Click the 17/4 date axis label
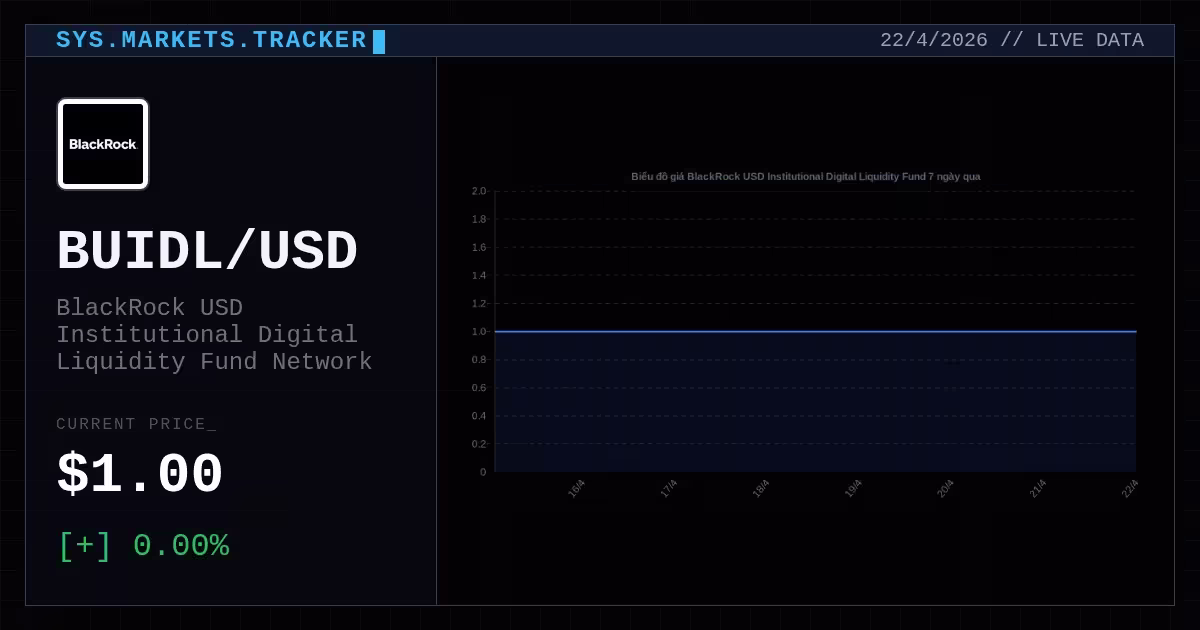The width and height of the screenshot is (1200, 630). tap(669, 488)
